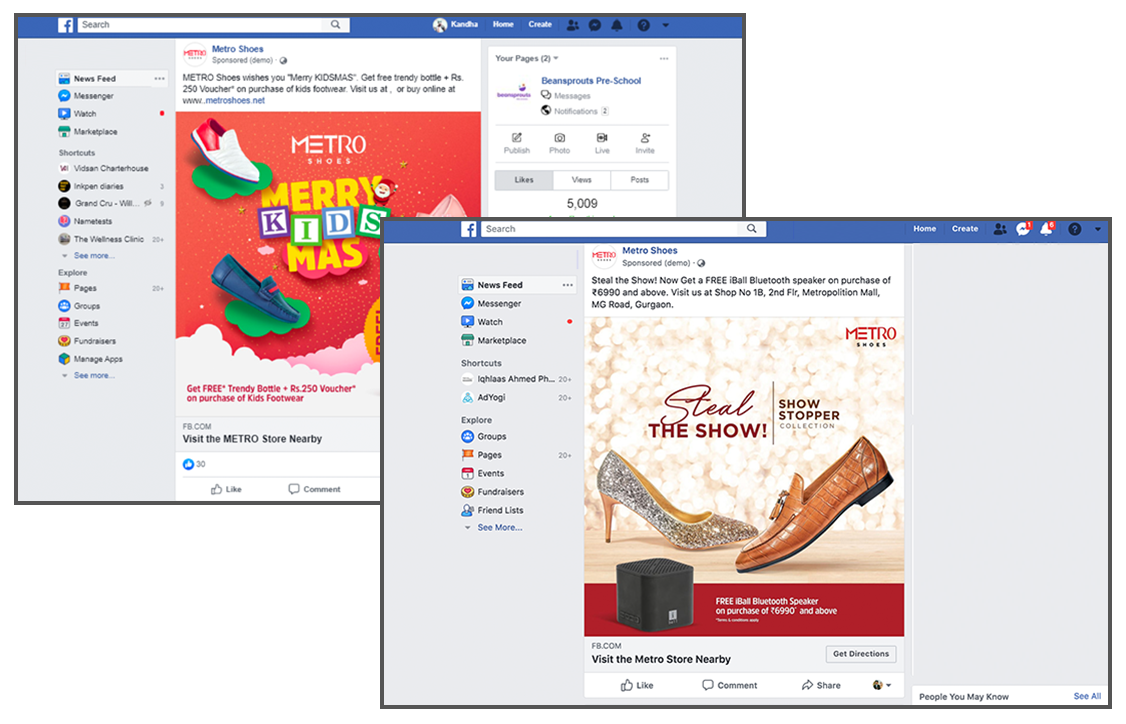Open the audience selector beside the Share button
Screen dimensions: 1126x724
click(x=881, y=685)
